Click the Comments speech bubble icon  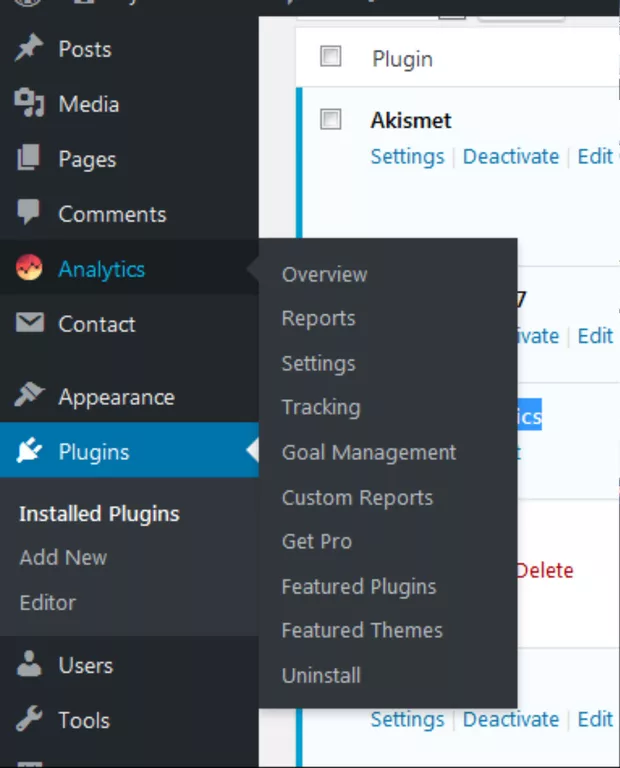pos(29,213)
